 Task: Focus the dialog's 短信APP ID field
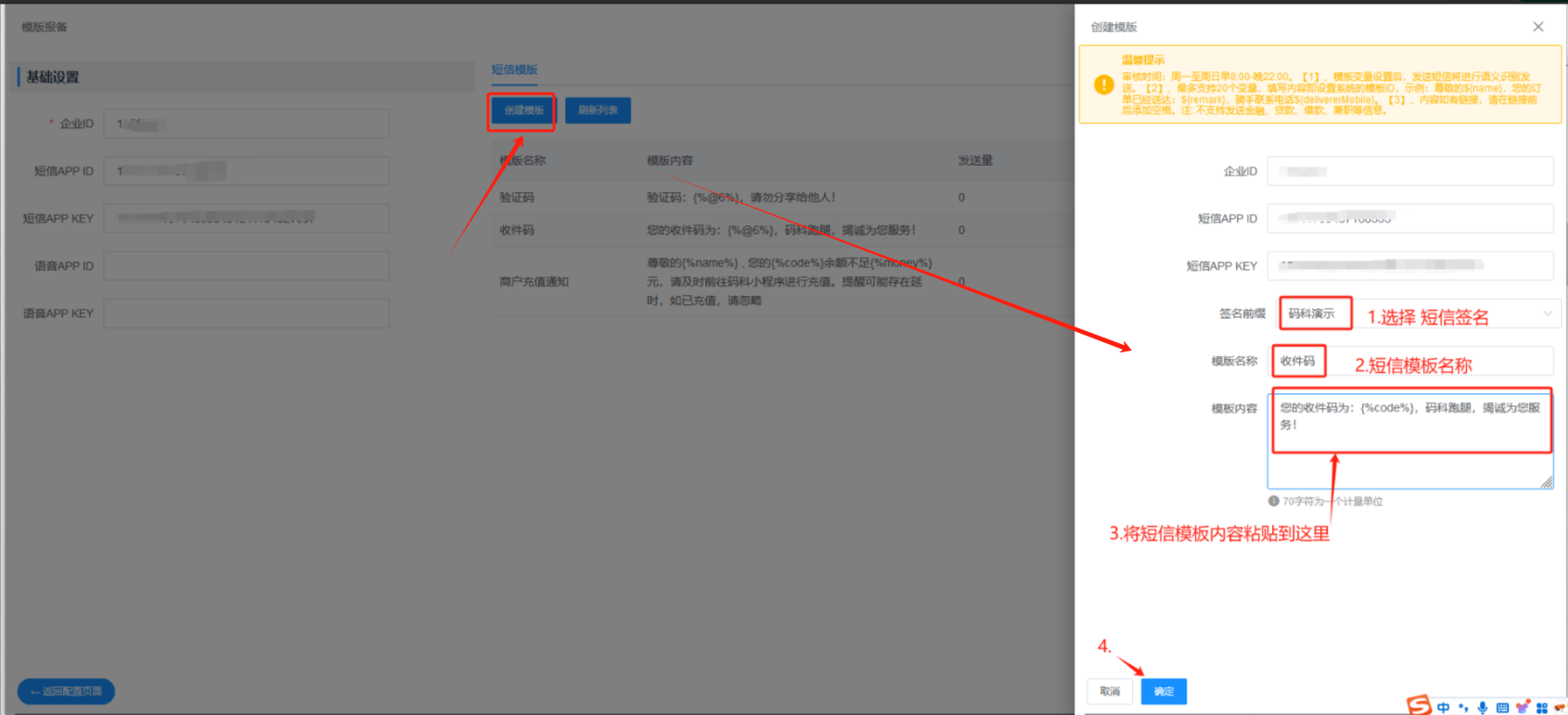pyautogui.click(x=1410, y=218)
